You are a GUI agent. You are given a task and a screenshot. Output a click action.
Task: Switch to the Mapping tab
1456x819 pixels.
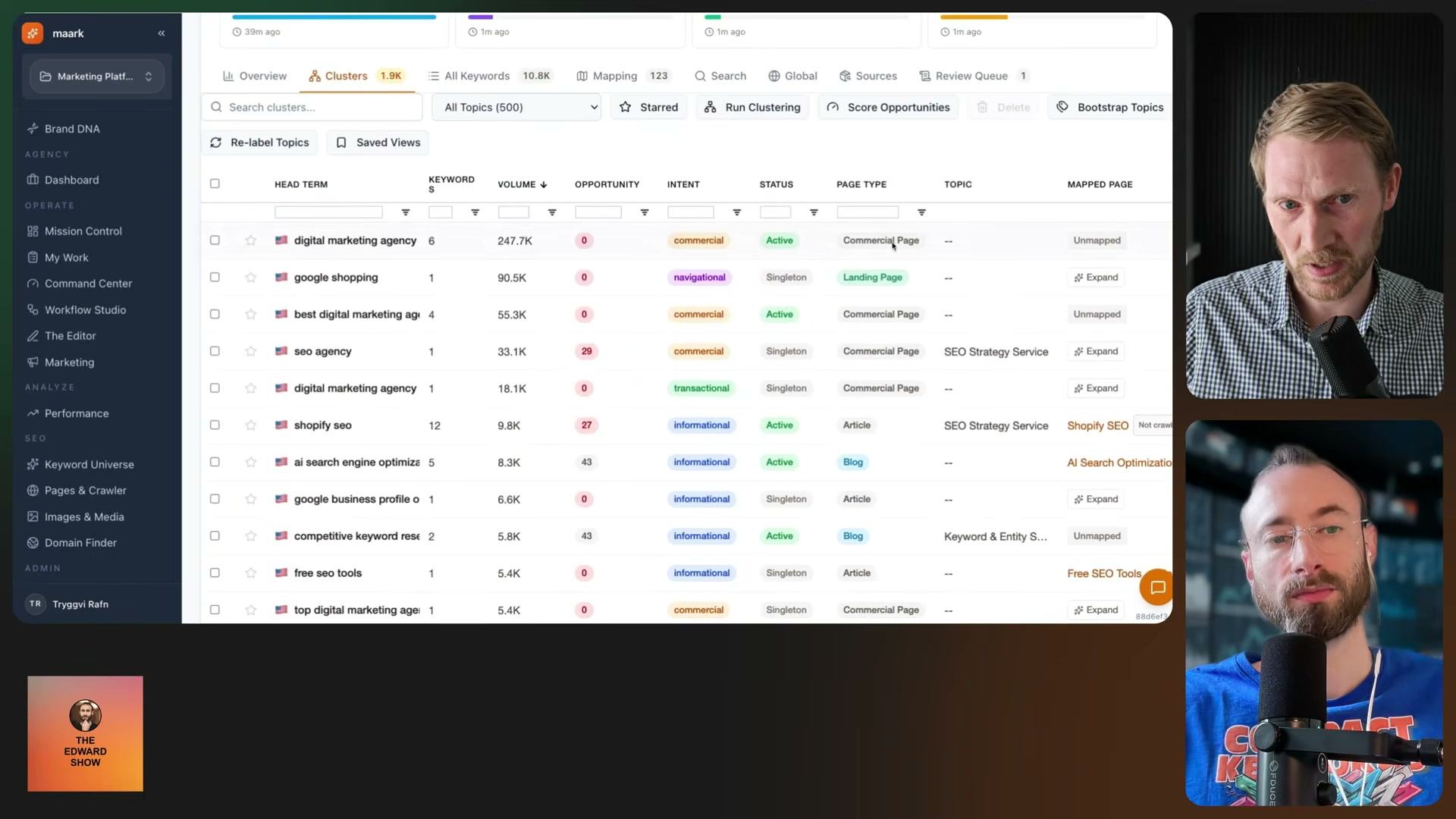point(623,76)
